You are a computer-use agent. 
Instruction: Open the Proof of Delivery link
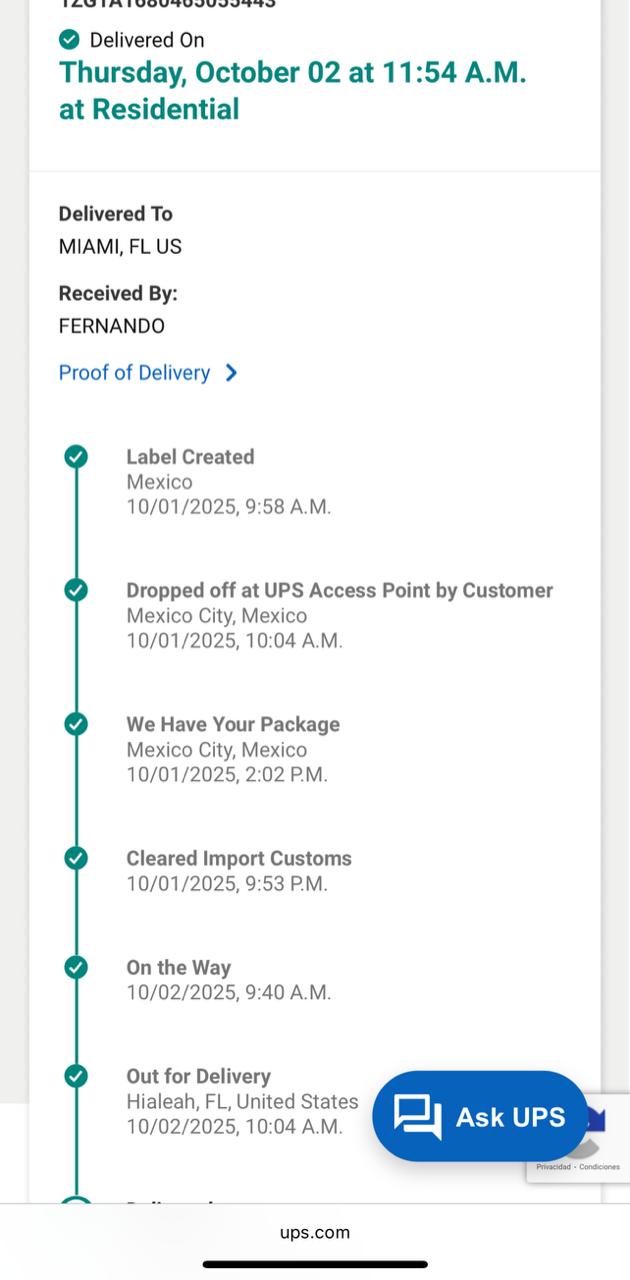(134, 373)
